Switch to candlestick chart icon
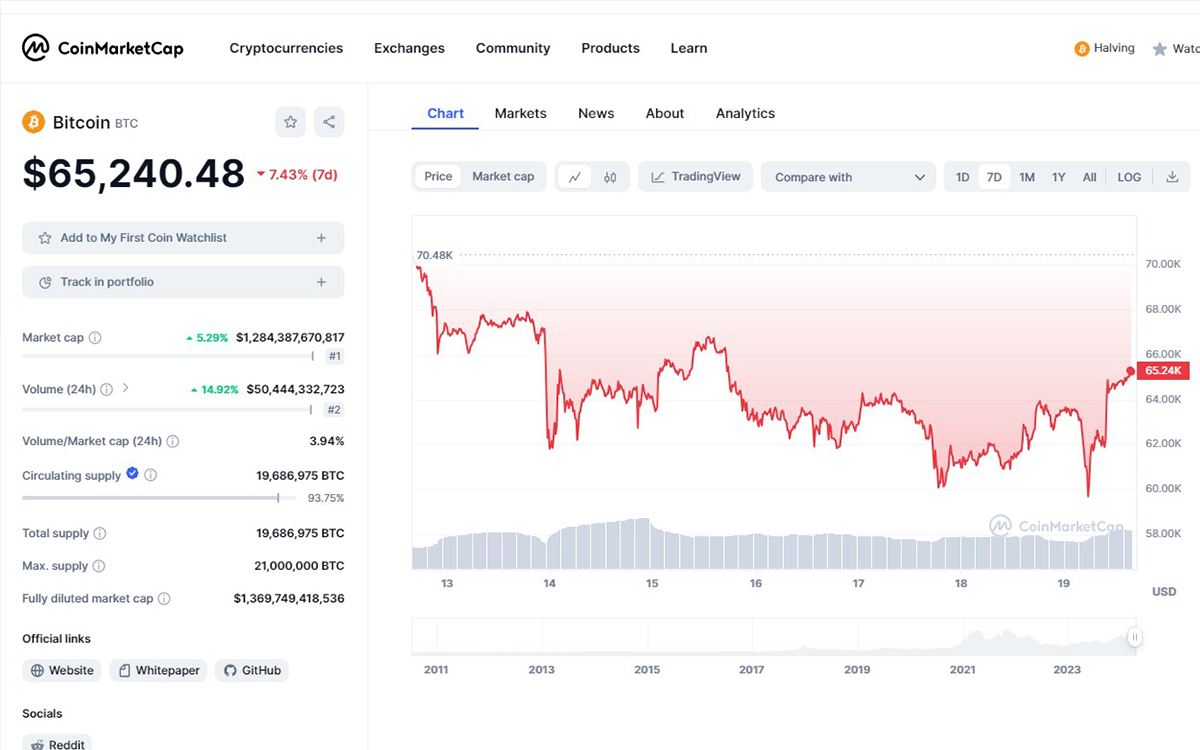This screenshot has height=750, width=1200. [610, 177]
